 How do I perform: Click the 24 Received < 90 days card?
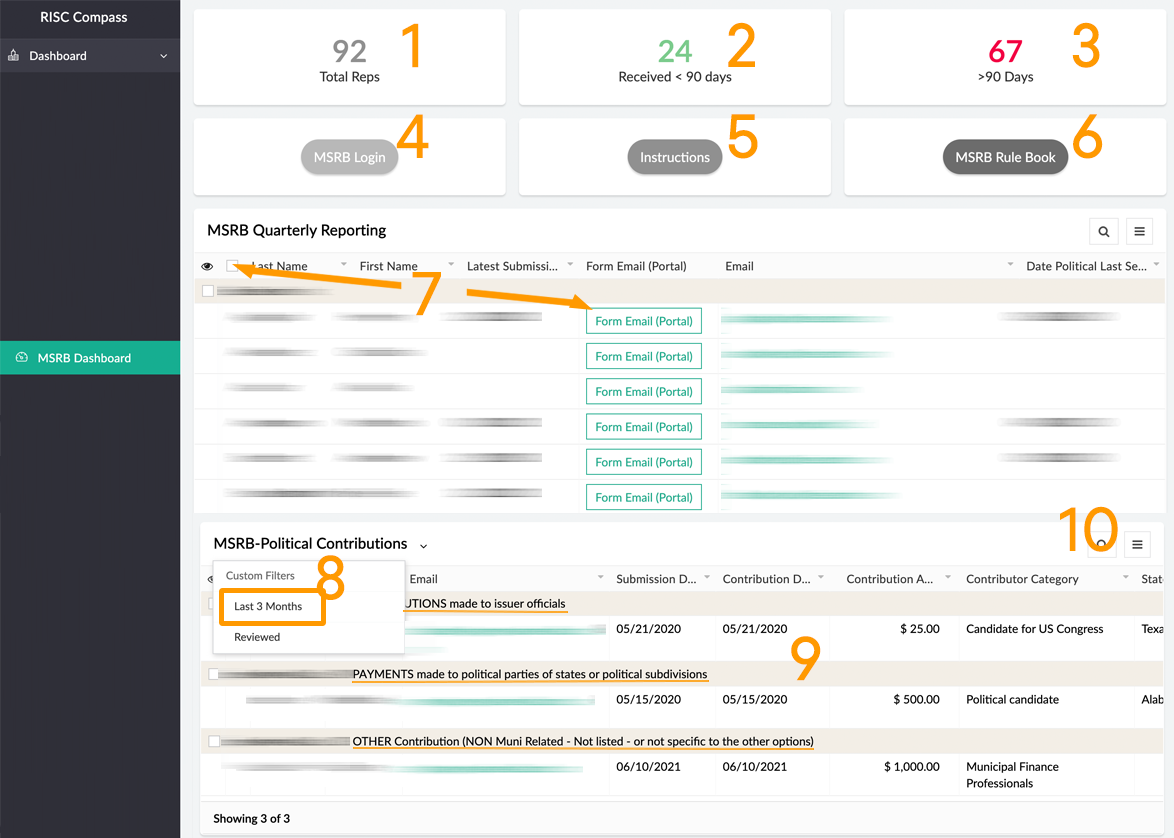[x=675, y=58]
